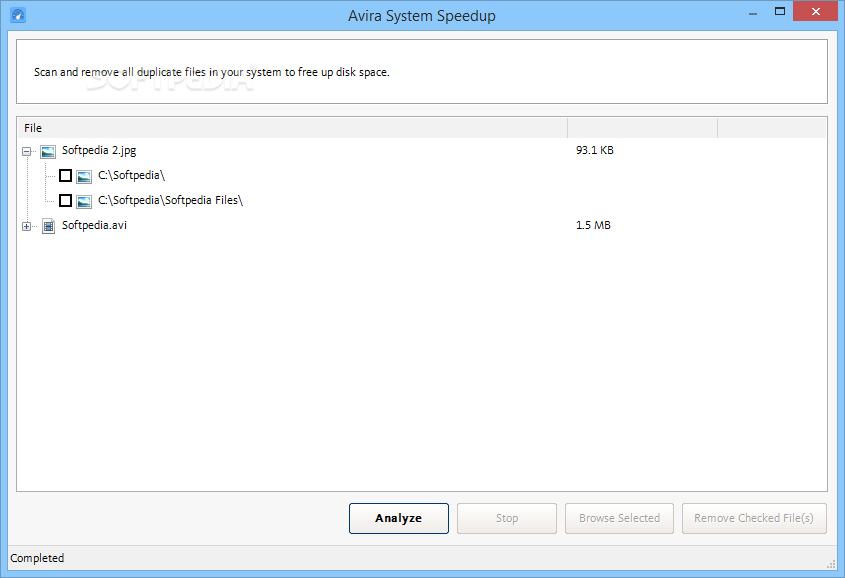
Task: Click the last empty column header
Action: point(772,128)
